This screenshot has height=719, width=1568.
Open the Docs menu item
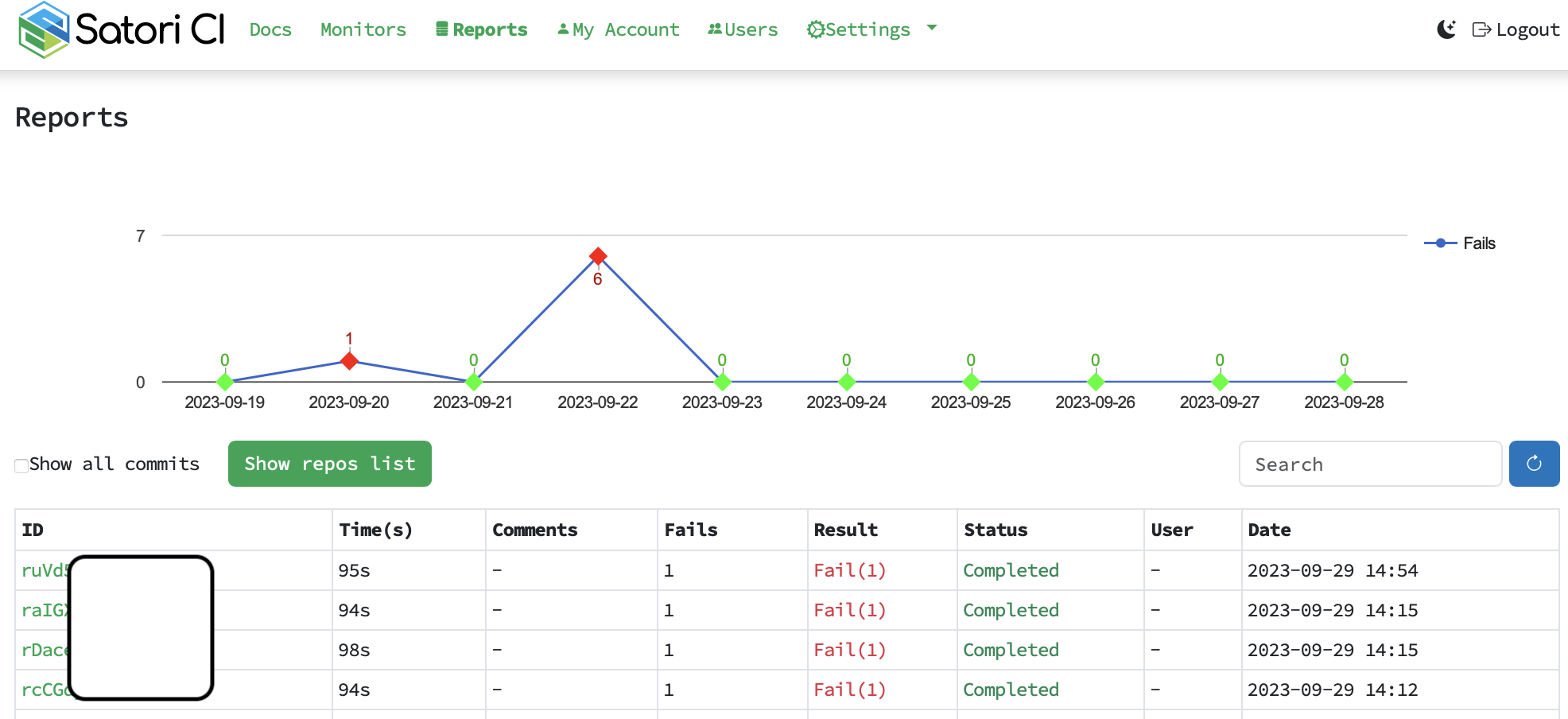click(x=270, y=29)
